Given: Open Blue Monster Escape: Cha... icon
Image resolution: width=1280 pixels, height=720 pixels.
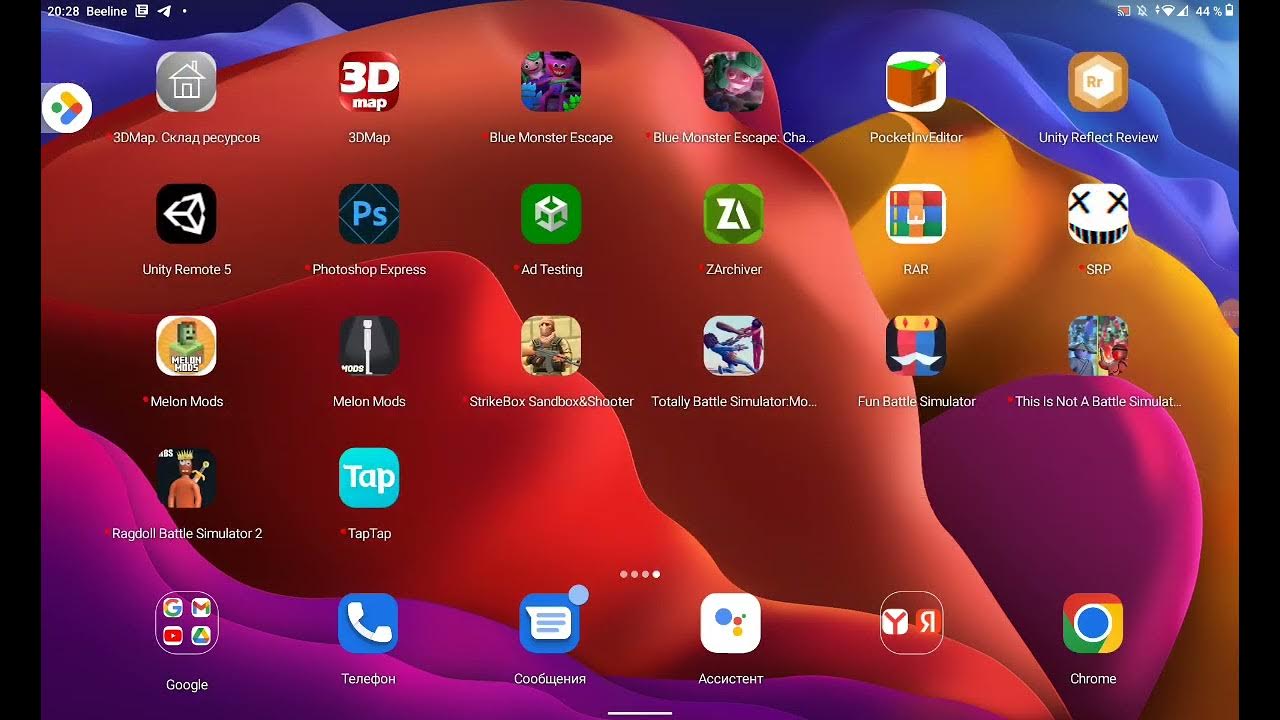Looking at the screenshot, I should (733, 81).
